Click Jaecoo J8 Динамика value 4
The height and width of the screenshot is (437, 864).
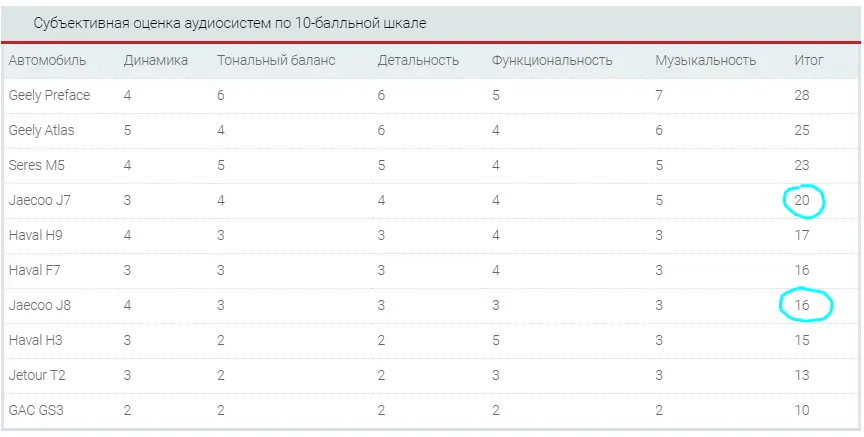pyautogui.click(x=127, y=305)
